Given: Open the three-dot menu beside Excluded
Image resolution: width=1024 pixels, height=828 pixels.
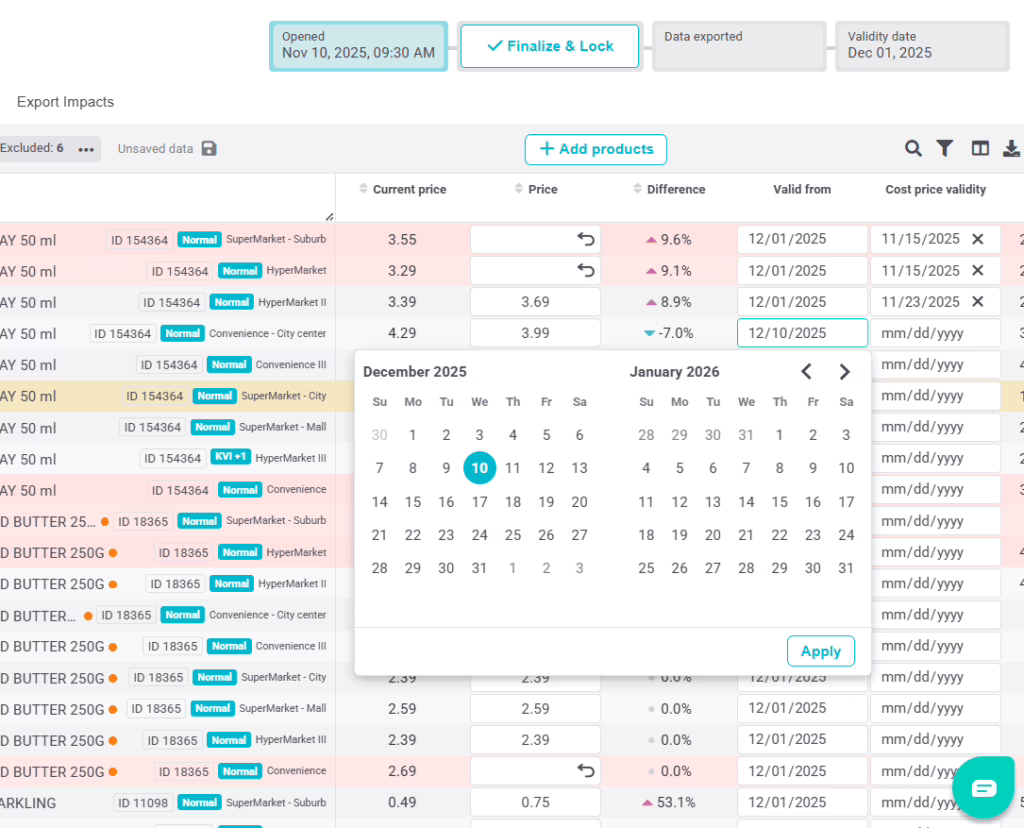Looking at the screenshot, I should click(x=86, y=149).
